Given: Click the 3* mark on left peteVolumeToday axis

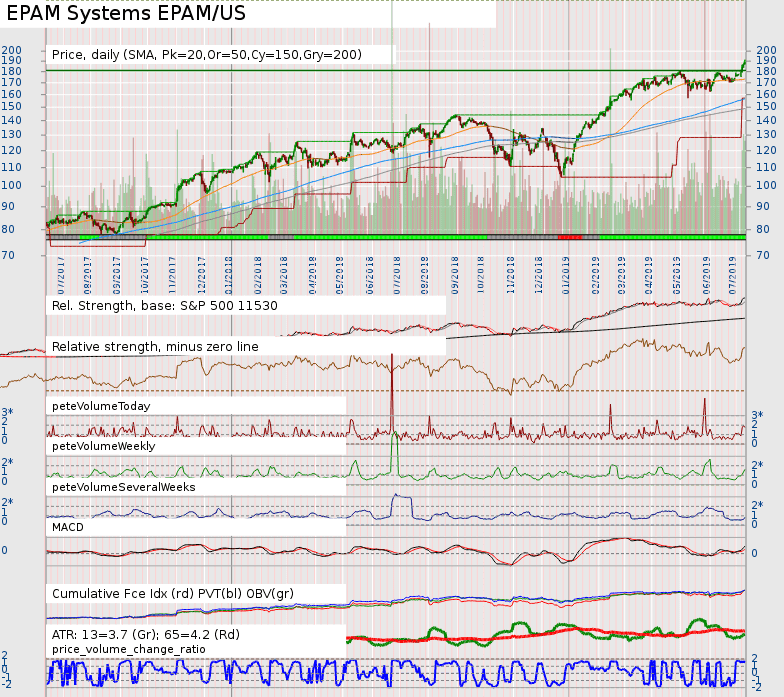Looking at the screenshot, I should (x=8, y=412).
